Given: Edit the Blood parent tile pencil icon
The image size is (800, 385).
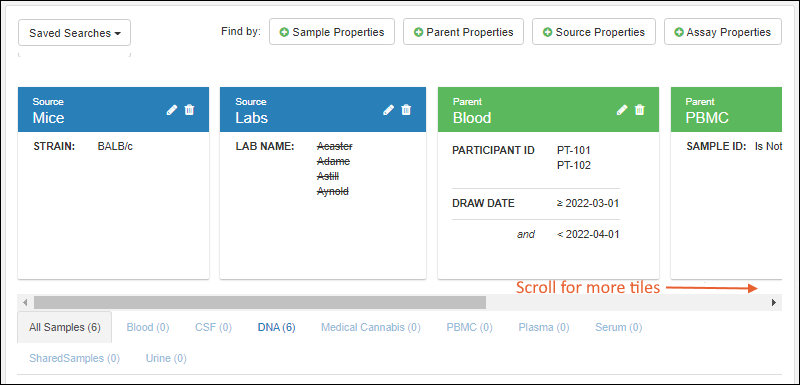Looking at the screenshot, I should tap(622, 110).
